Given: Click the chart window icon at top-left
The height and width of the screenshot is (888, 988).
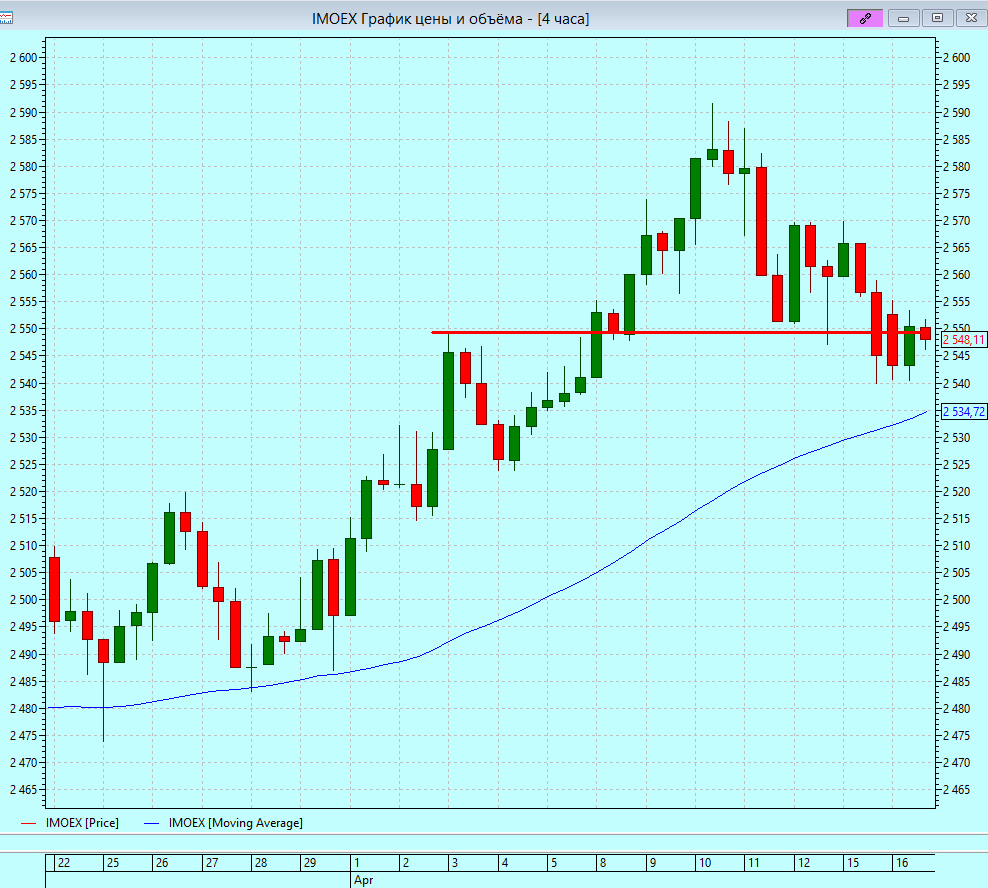Looking at the screenshot, I should tap(6, 18).
